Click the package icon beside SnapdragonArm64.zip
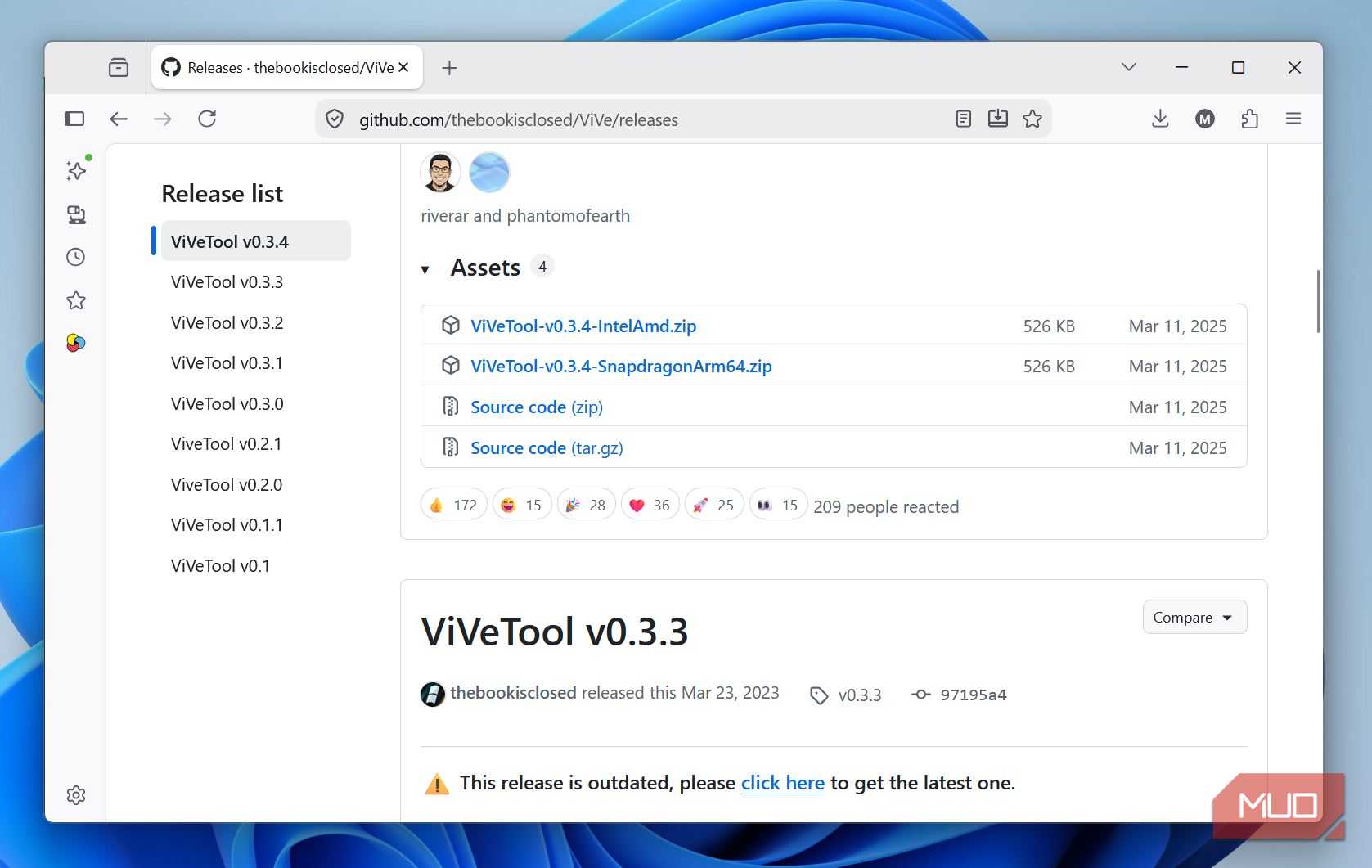The height and width of the screenshot is (868, 1372). [x=450, y=365]
